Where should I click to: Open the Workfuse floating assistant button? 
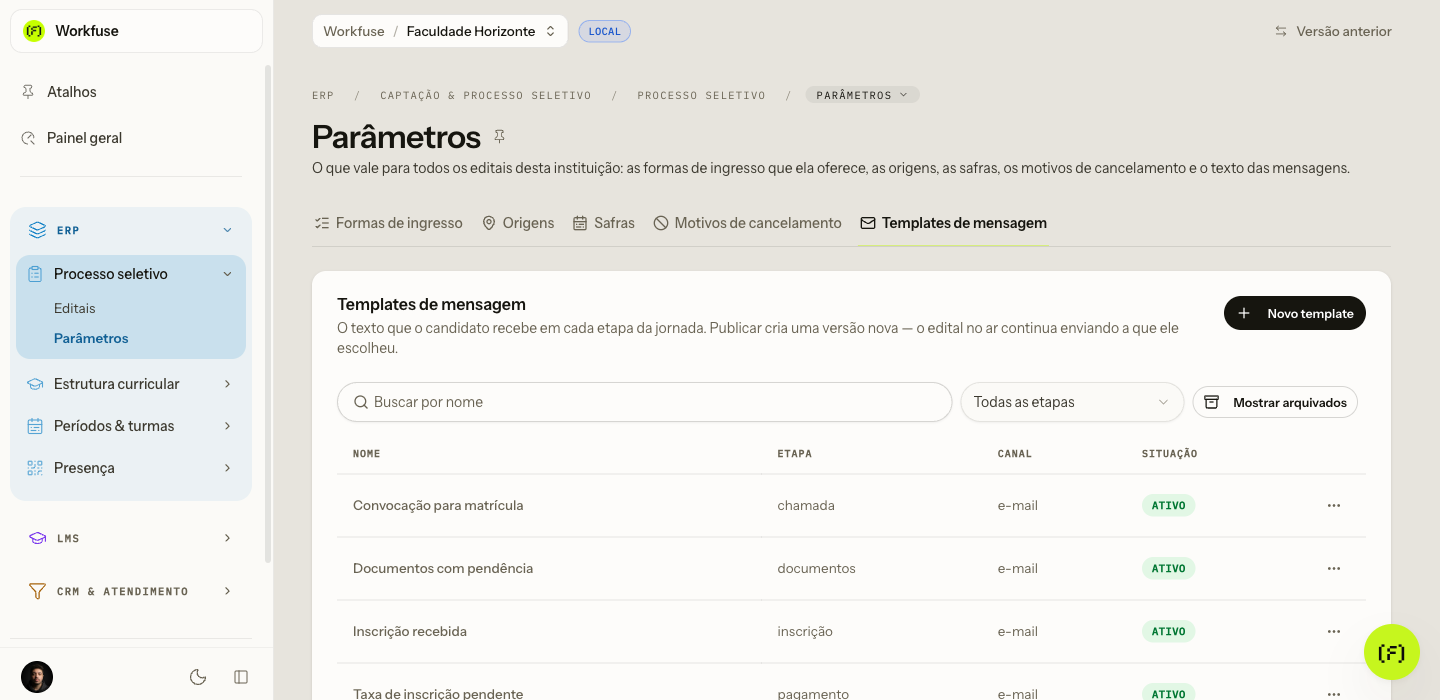click(x=1392, y=652)
